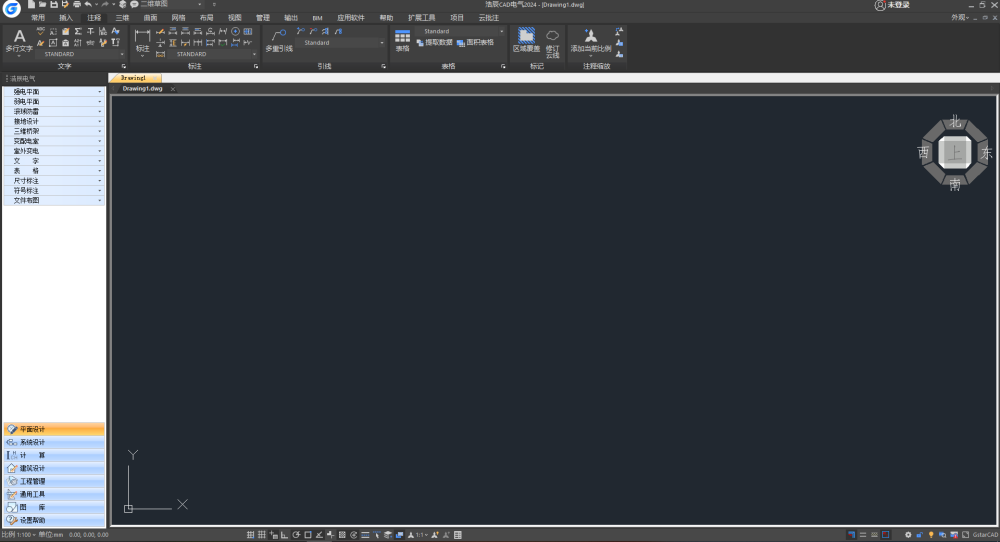Select the 通用工具 category button

point(54,494)
